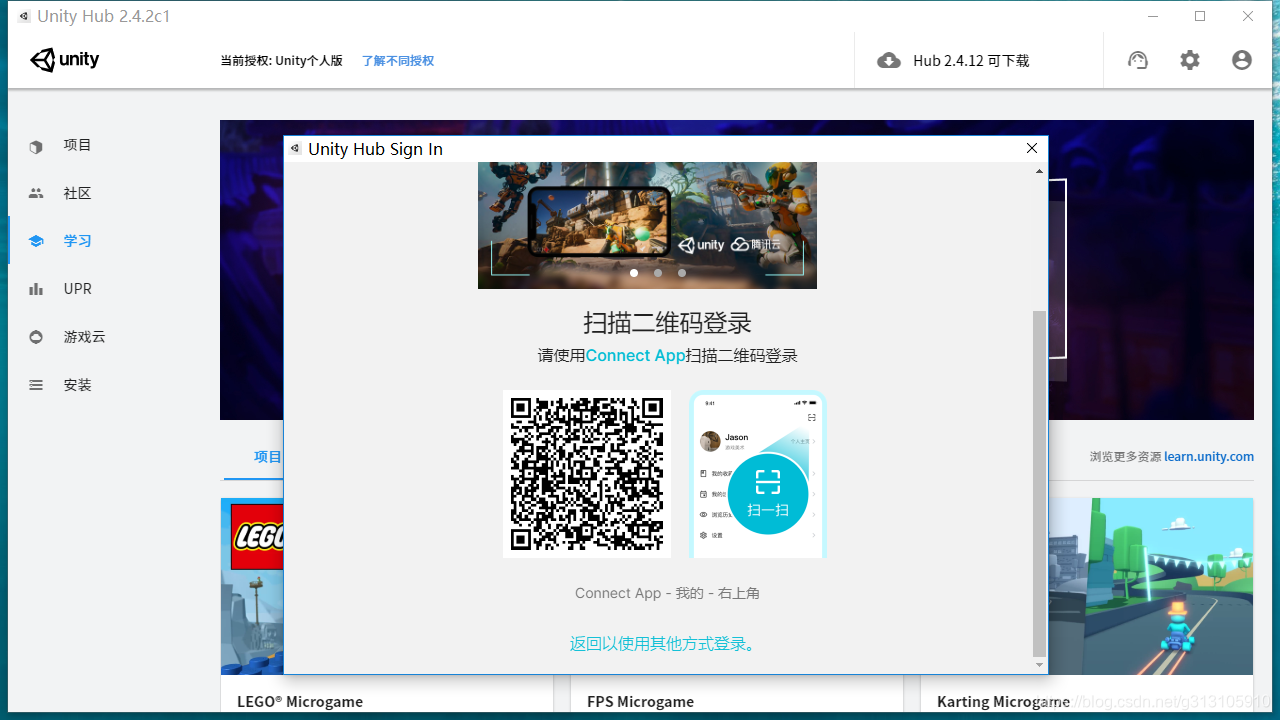The height and width of the screenshot is (720, 1280).
Task: Click the dialog scrollbar up arrow
Action: click(1039, 171)
